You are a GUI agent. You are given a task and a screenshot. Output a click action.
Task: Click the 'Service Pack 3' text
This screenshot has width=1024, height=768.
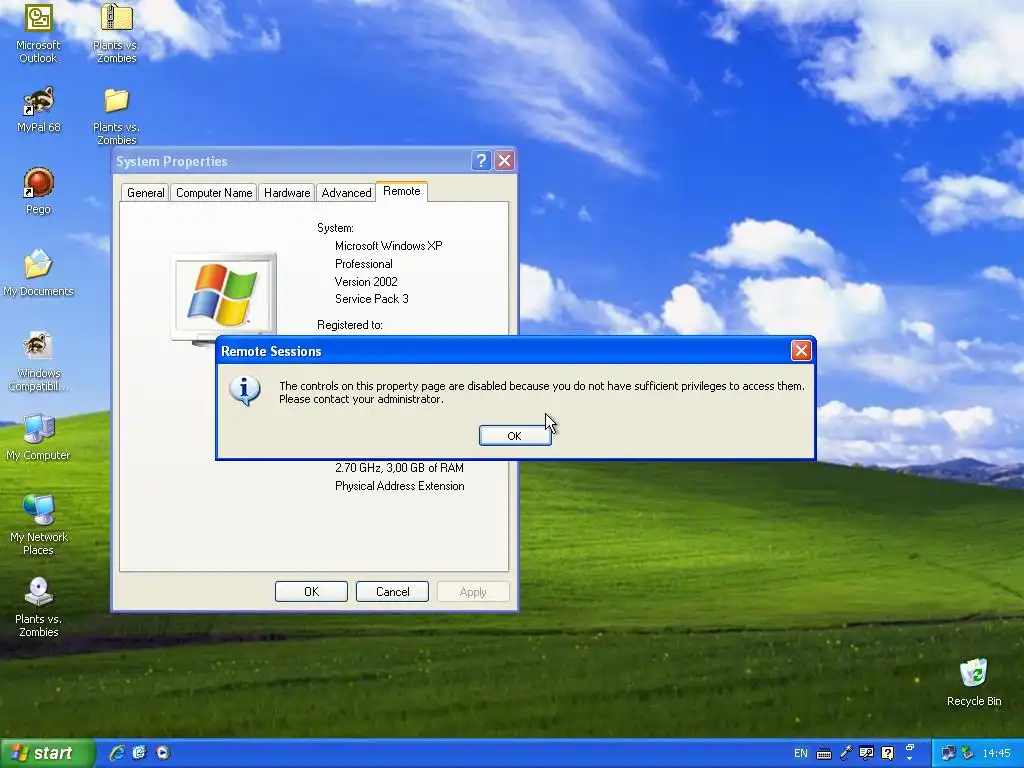[x=372, y=299]
